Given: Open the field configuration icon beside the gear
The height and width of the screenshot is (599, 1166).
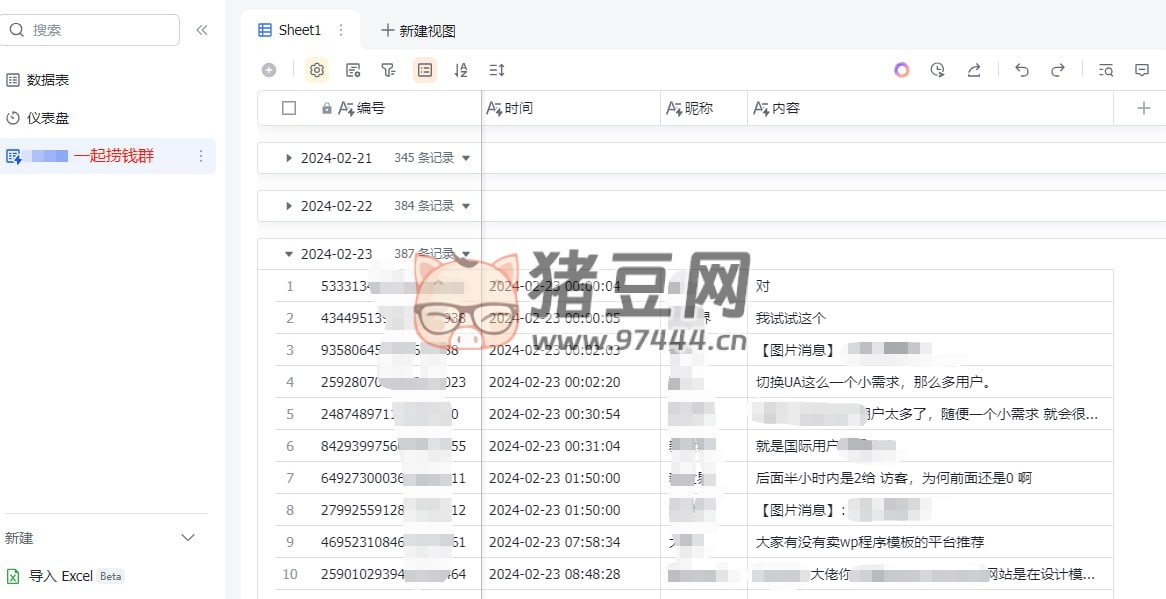Looking at the screenshot, I should tap(353, 70).
